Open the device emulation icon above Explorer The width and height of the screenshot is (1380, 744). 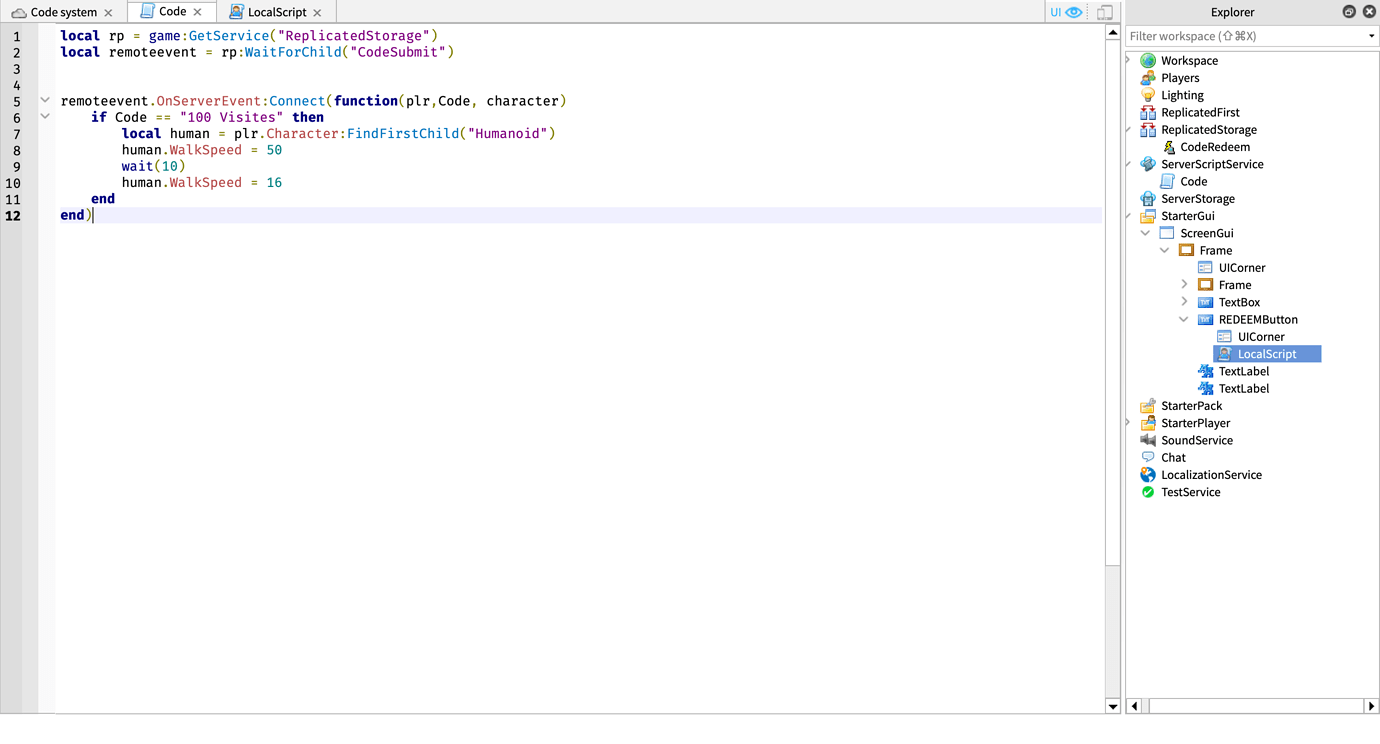1104,11
